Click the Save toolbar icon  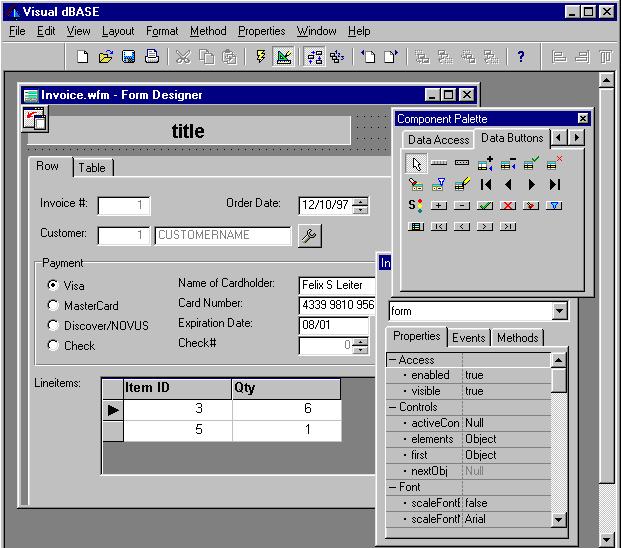(x=128, y=57)
